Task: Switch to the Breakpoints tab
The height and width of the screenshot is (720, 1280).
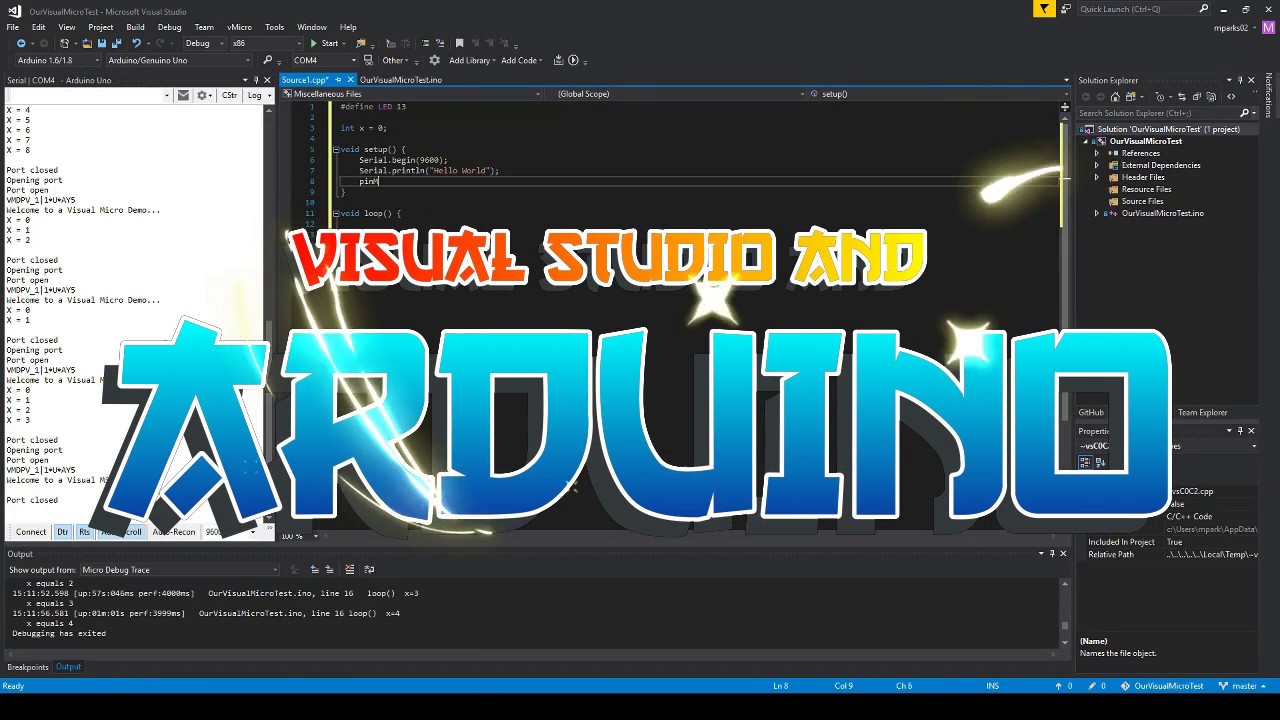Action: coord(28,667)
